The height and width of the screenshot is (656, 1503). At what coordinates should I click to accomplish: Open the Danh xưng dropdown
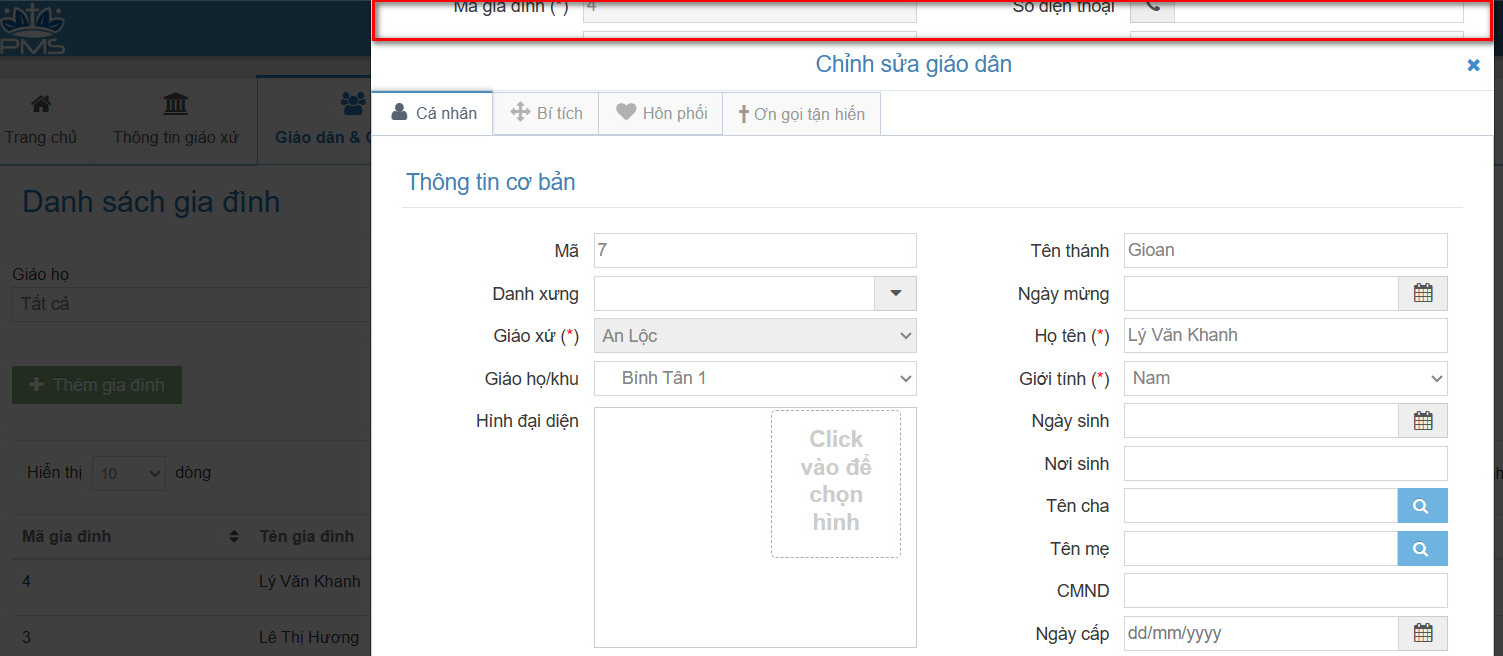click(x=895, y=293)
